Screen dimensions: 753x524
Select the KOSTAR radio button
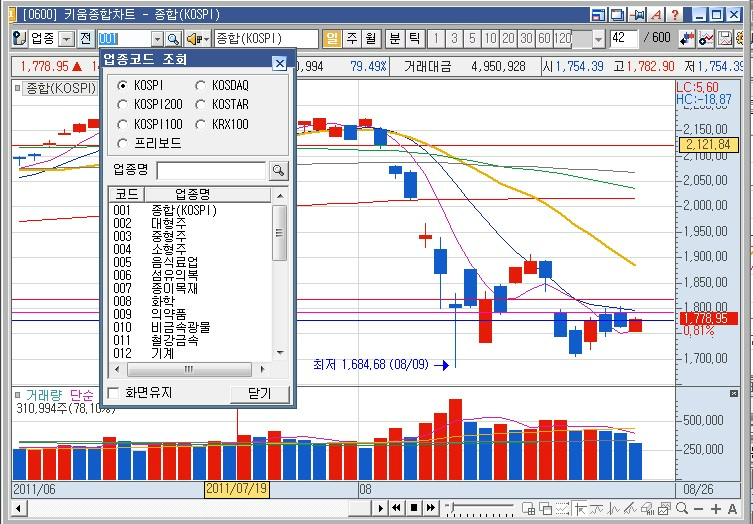tap(200, 105)
